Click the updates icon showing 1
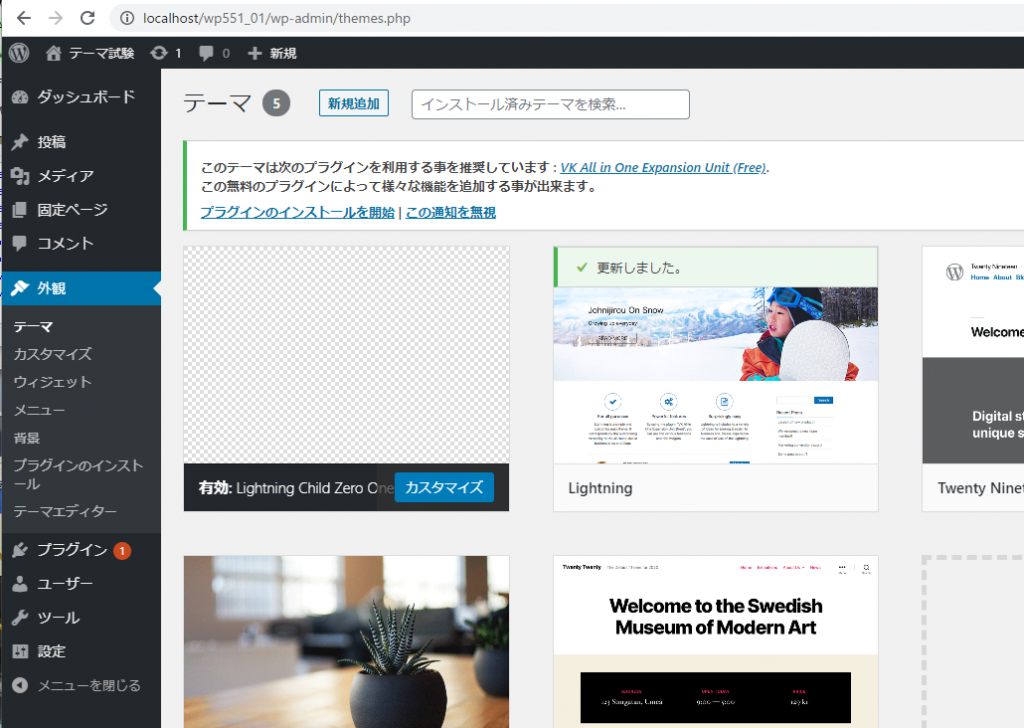The width and height of the screenshot is (1024, 728). (159, 53)
